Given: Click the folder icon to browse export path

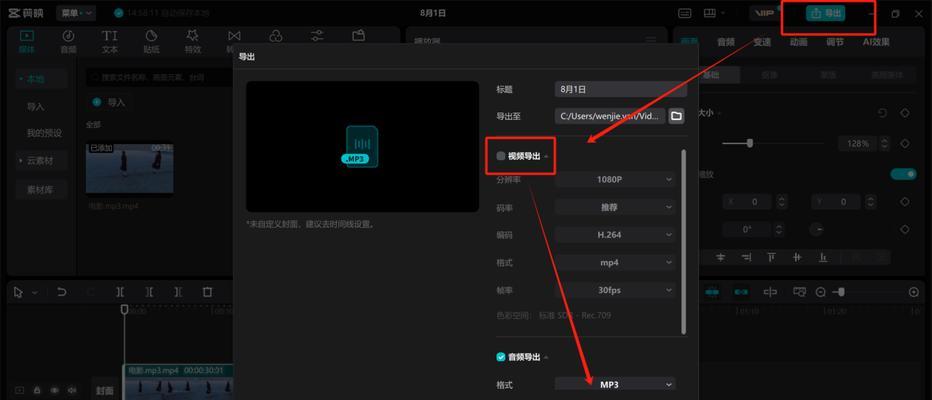Looking at the screenshot, I should (676, 116).
